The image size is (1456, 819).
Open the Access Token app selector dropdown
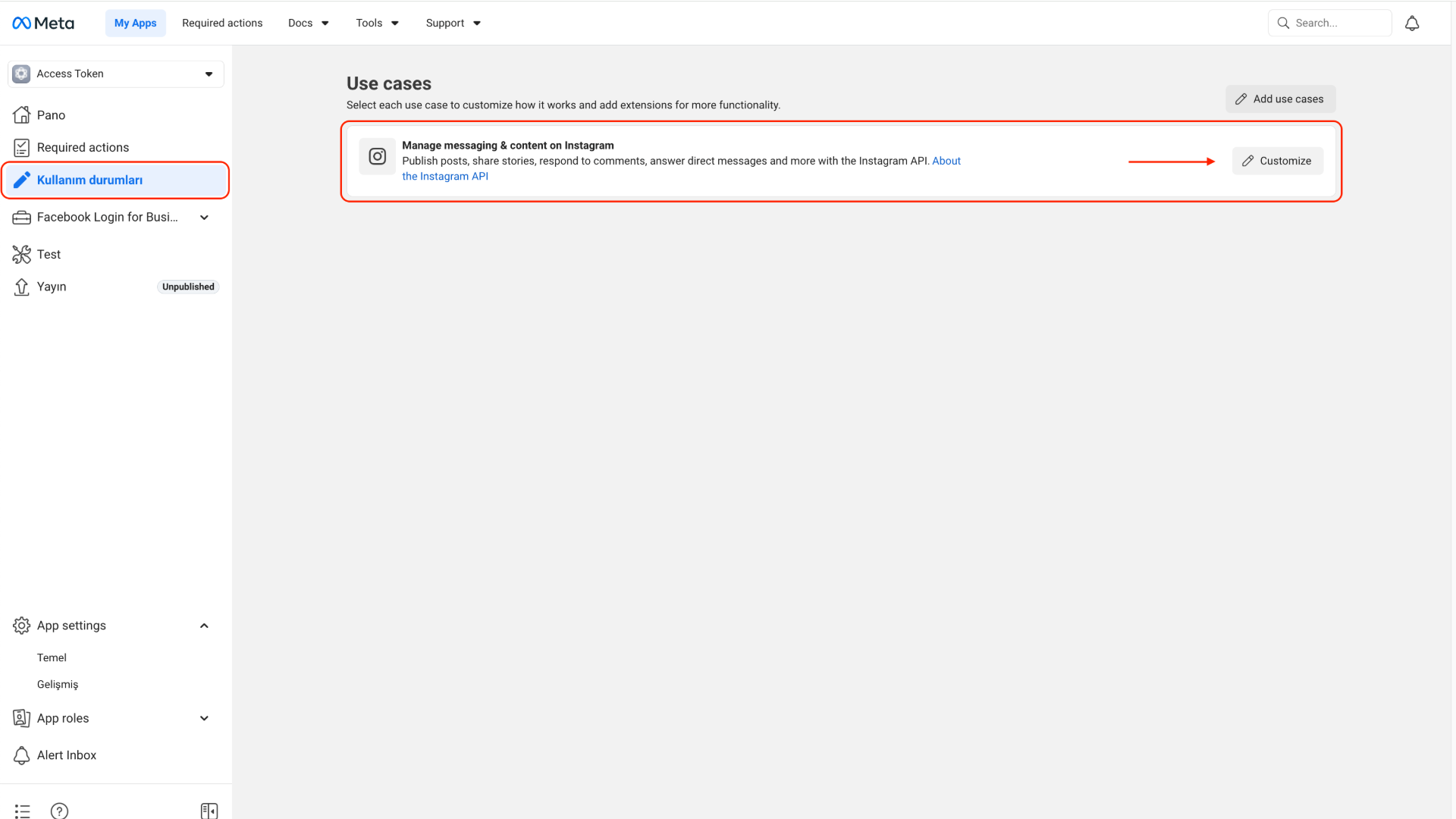[116, 74]
